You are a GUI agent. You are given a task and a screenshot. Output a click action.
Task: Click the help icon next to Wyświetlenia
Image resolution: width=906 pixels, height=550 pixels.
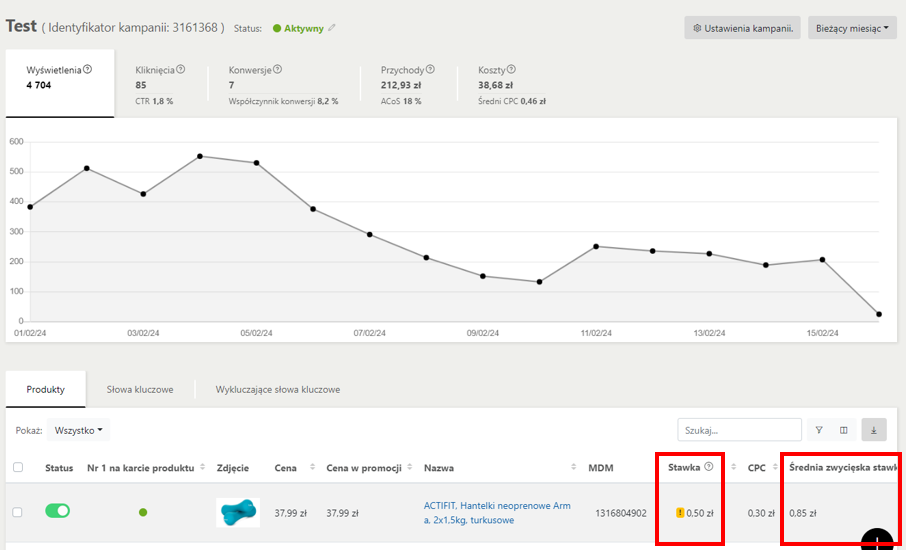88,70
